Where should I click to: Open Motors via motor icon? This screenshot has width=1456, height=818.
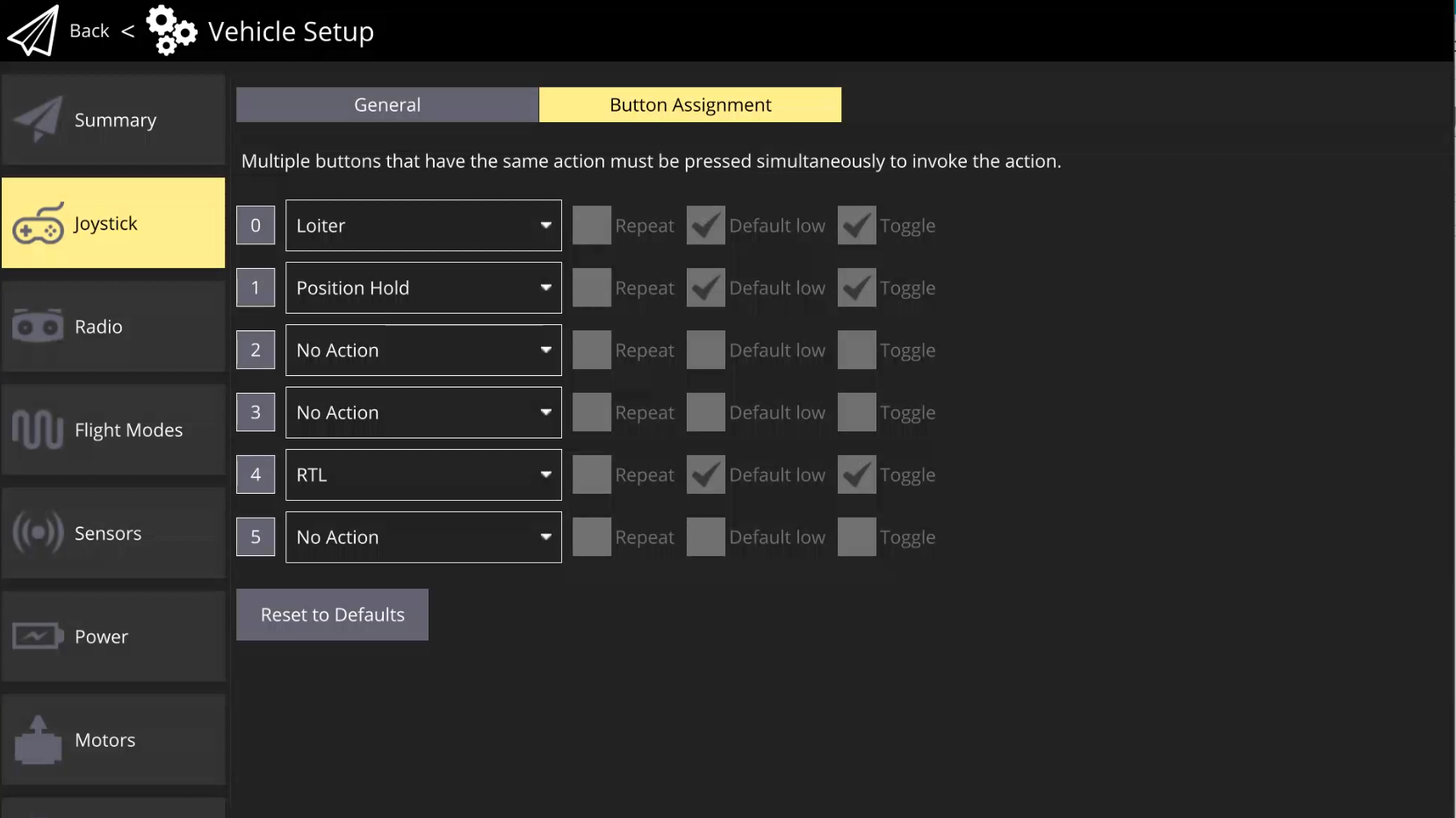(x=38, y=740)
